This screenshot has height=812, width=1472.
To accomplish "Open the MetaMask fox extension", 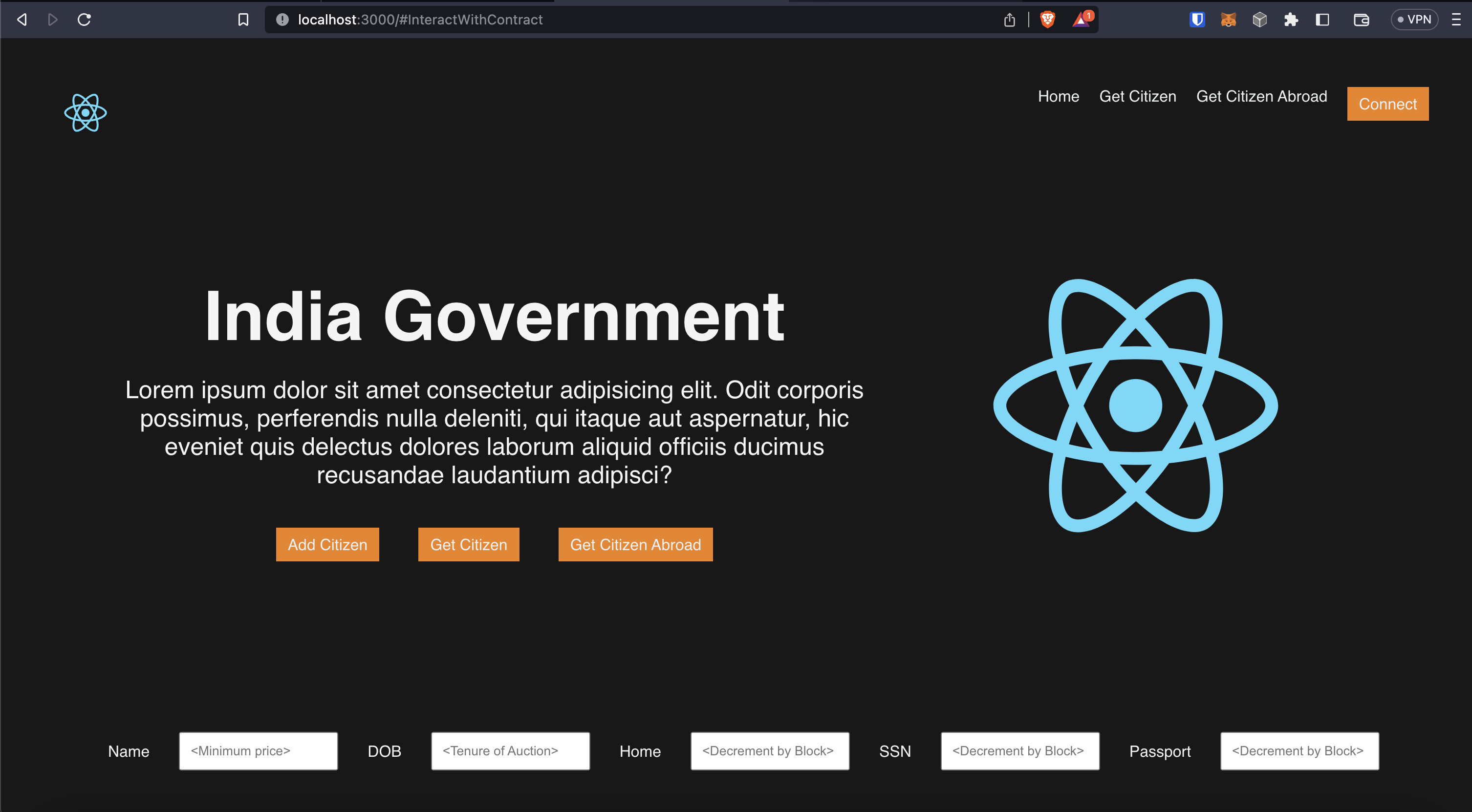I will point(1228,20).
